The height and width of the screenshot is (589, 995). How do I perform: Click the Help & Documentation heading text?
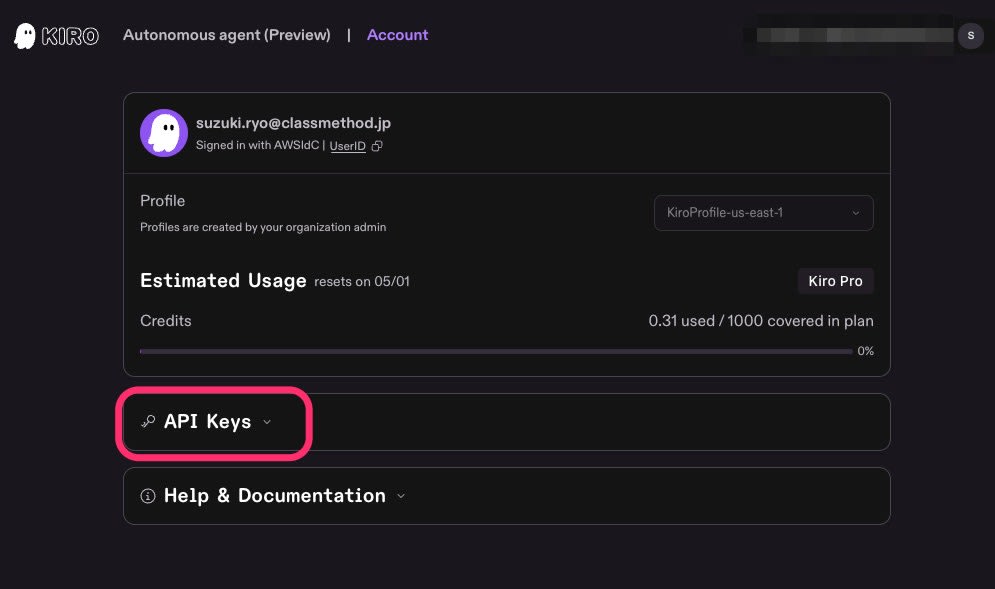point(274,496)
